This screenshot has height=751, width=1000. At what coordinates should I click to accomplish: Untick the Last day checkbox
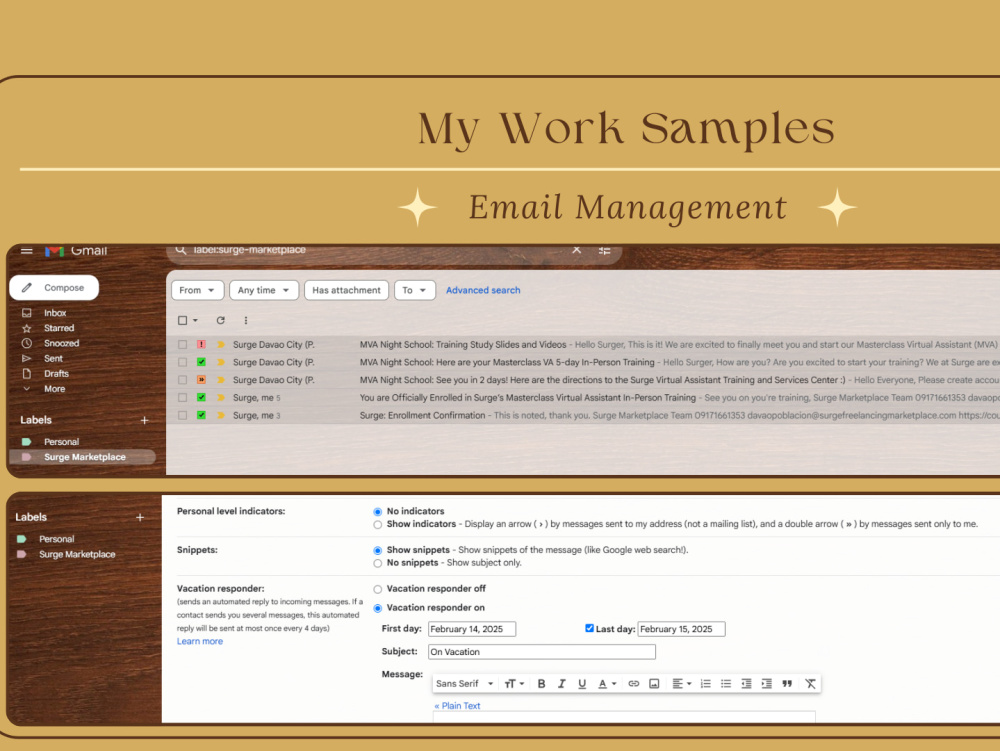point(589,629)
